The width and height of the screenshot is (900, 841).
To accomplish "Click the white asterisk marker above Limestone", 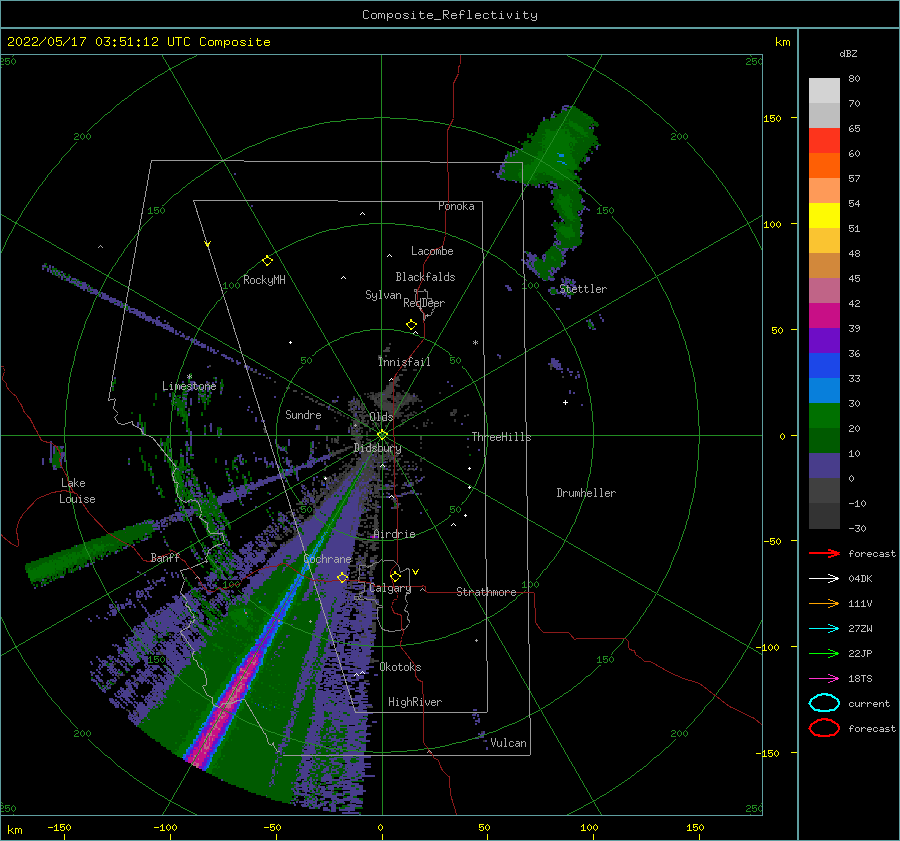I will [189, 377].
